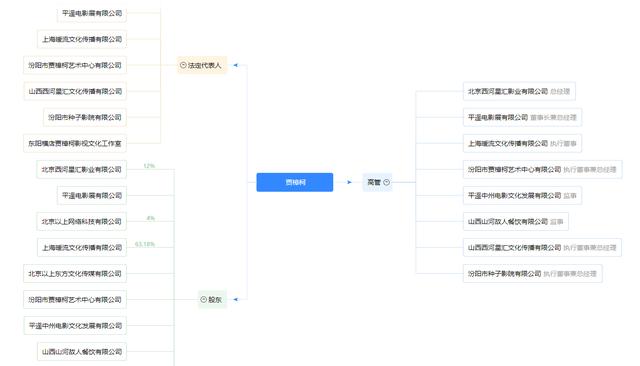Collapse the 高管 branch circle icon
Viewport: 640px width, 366px height.
coord(386,182)
